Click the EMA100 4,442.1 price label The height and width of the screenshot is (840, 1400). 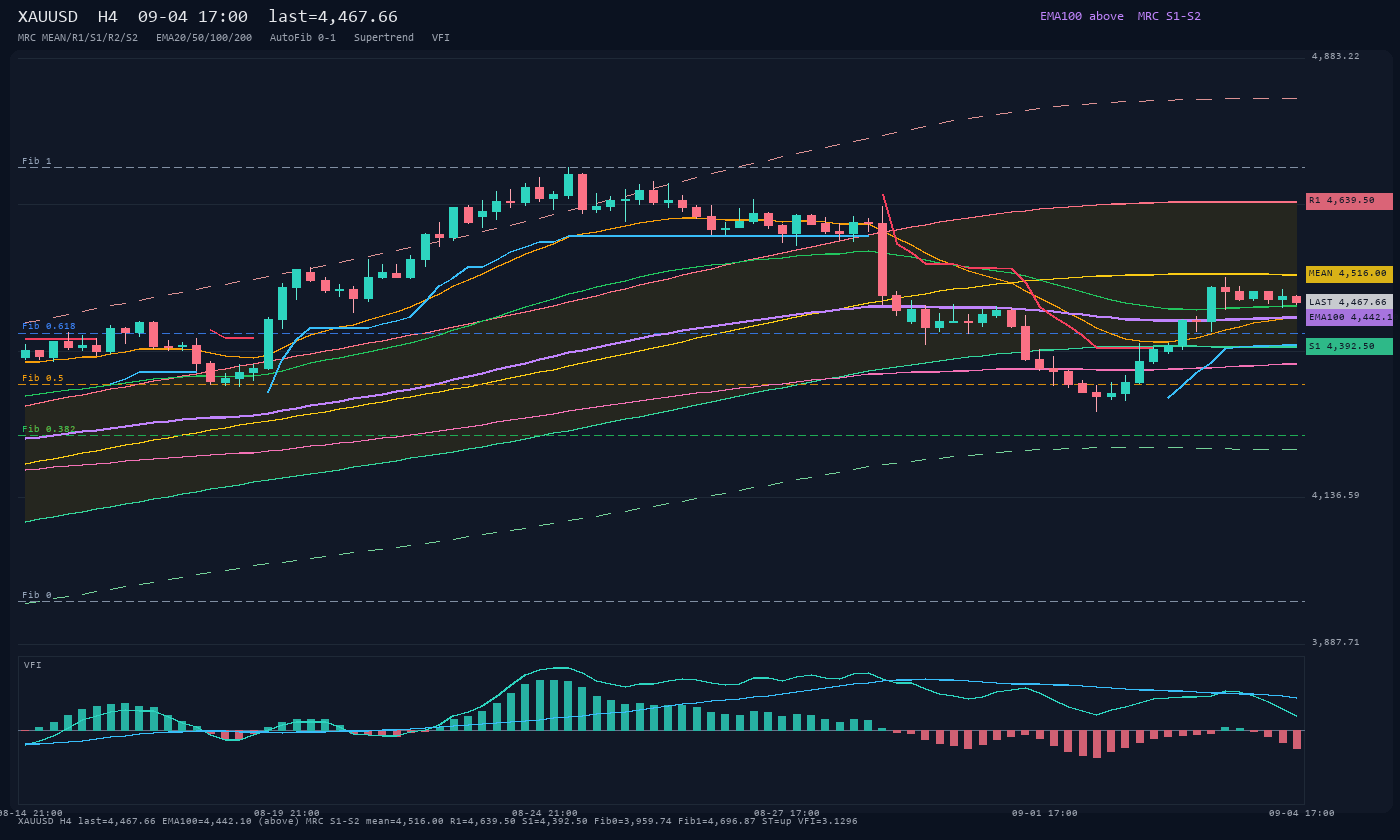tap(1349, 317)
